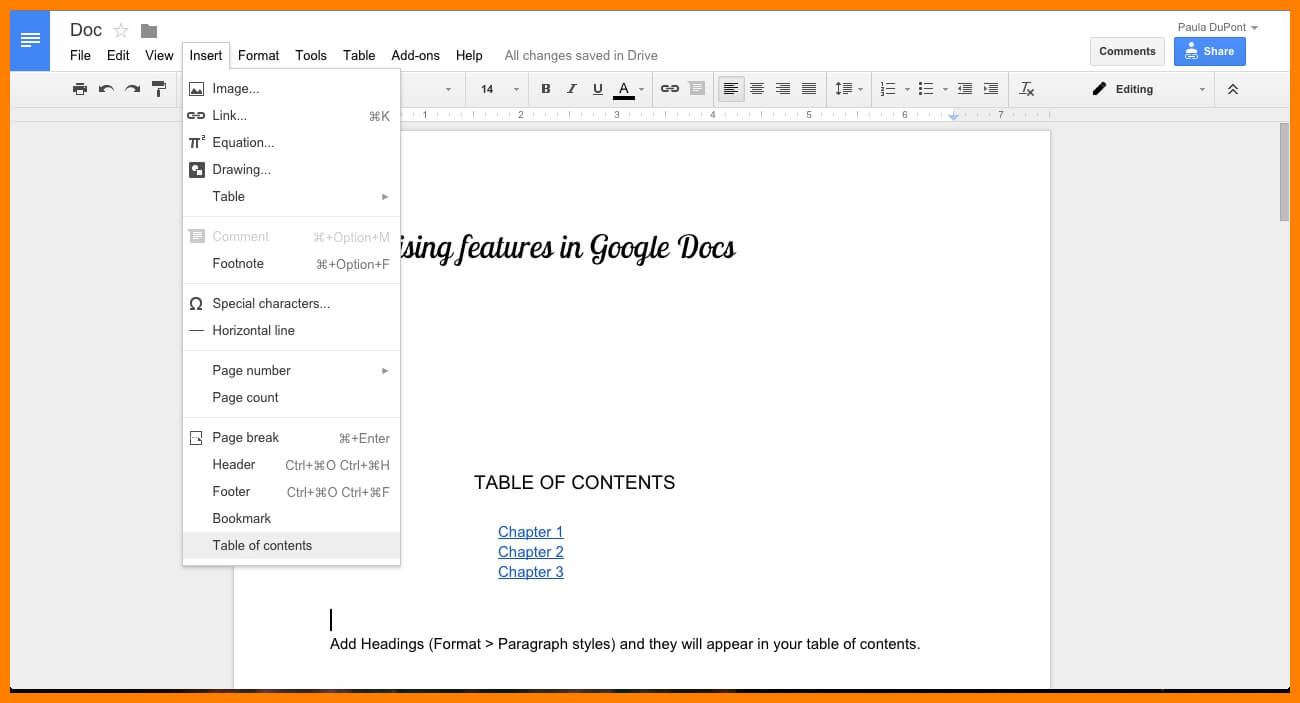Increase the paragraph indent
Screen dimensions: 1300x703
pyautogui.click(x=991, y=89)
